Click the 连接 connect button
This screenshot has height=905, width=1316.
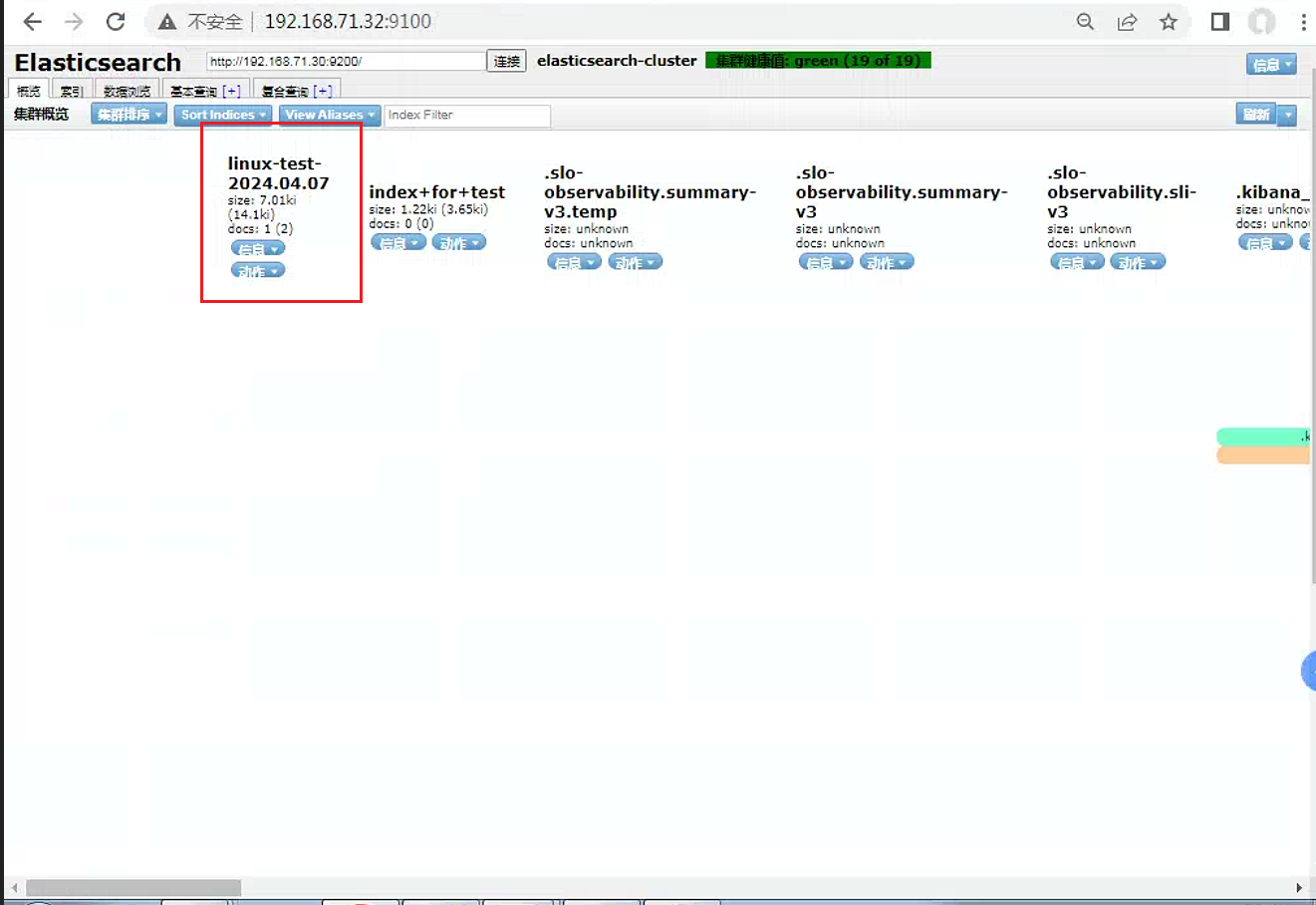pos(507,62)
